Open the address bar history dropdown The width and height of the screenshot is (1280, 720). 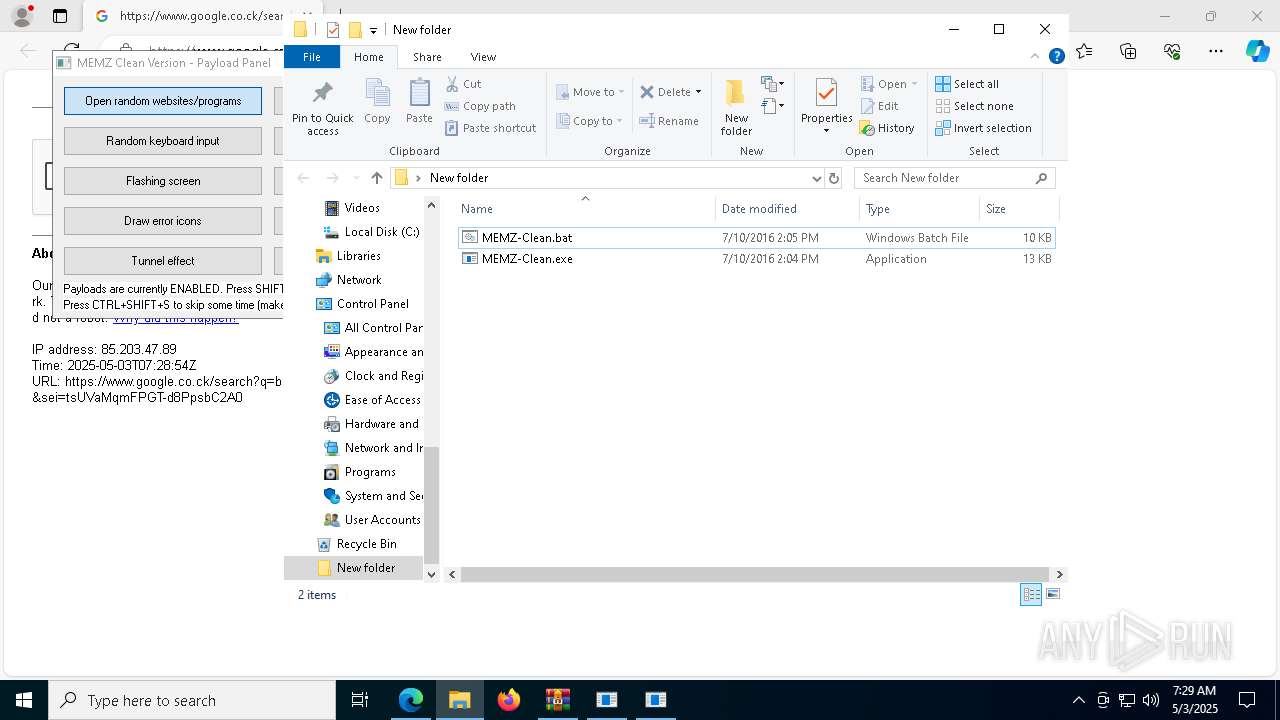pos(817,178)
